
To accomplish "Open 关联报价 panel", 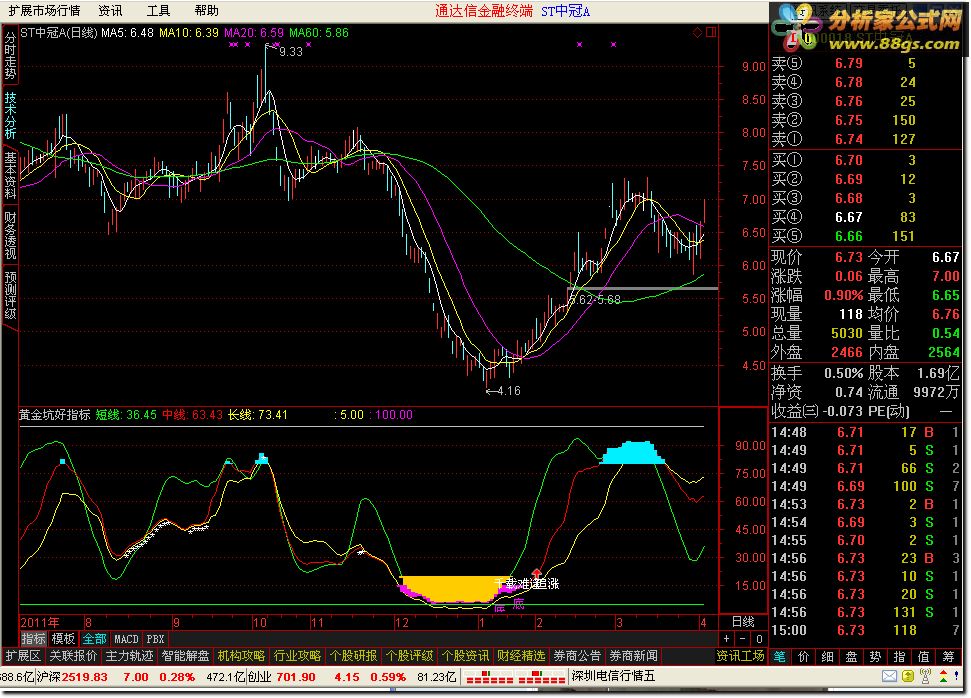I will (73, 656).
